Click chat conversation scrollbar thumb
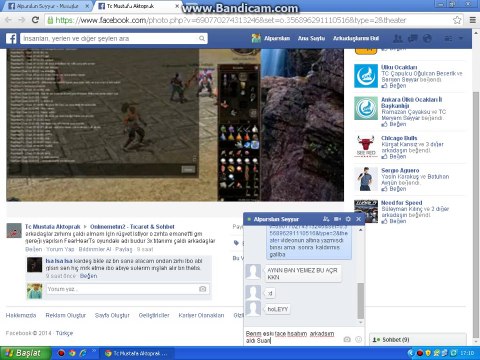 360,301
